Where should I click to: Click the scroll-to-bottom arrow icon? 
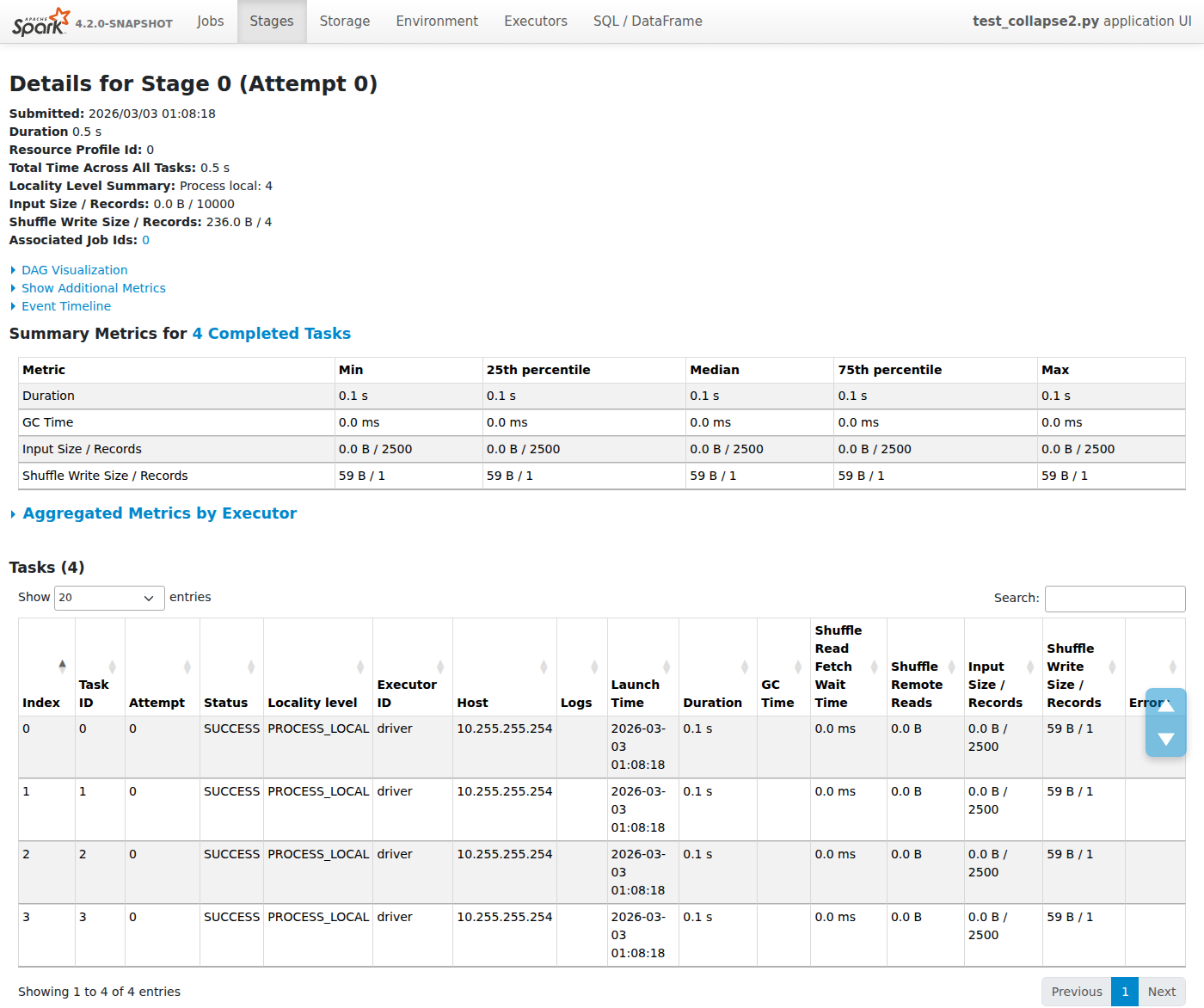click(1165, 739)
